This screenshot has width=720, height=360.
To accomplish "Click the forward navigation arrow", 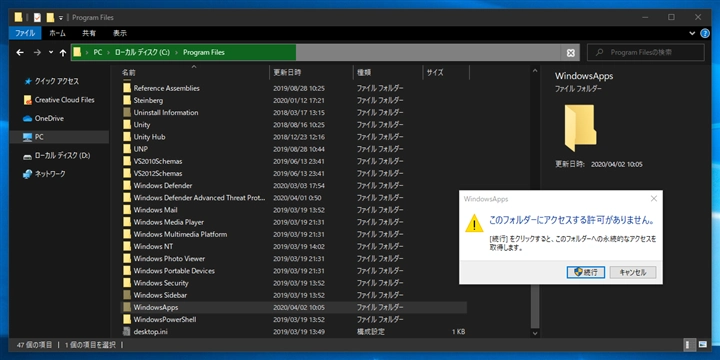I will tap(37, 53).
